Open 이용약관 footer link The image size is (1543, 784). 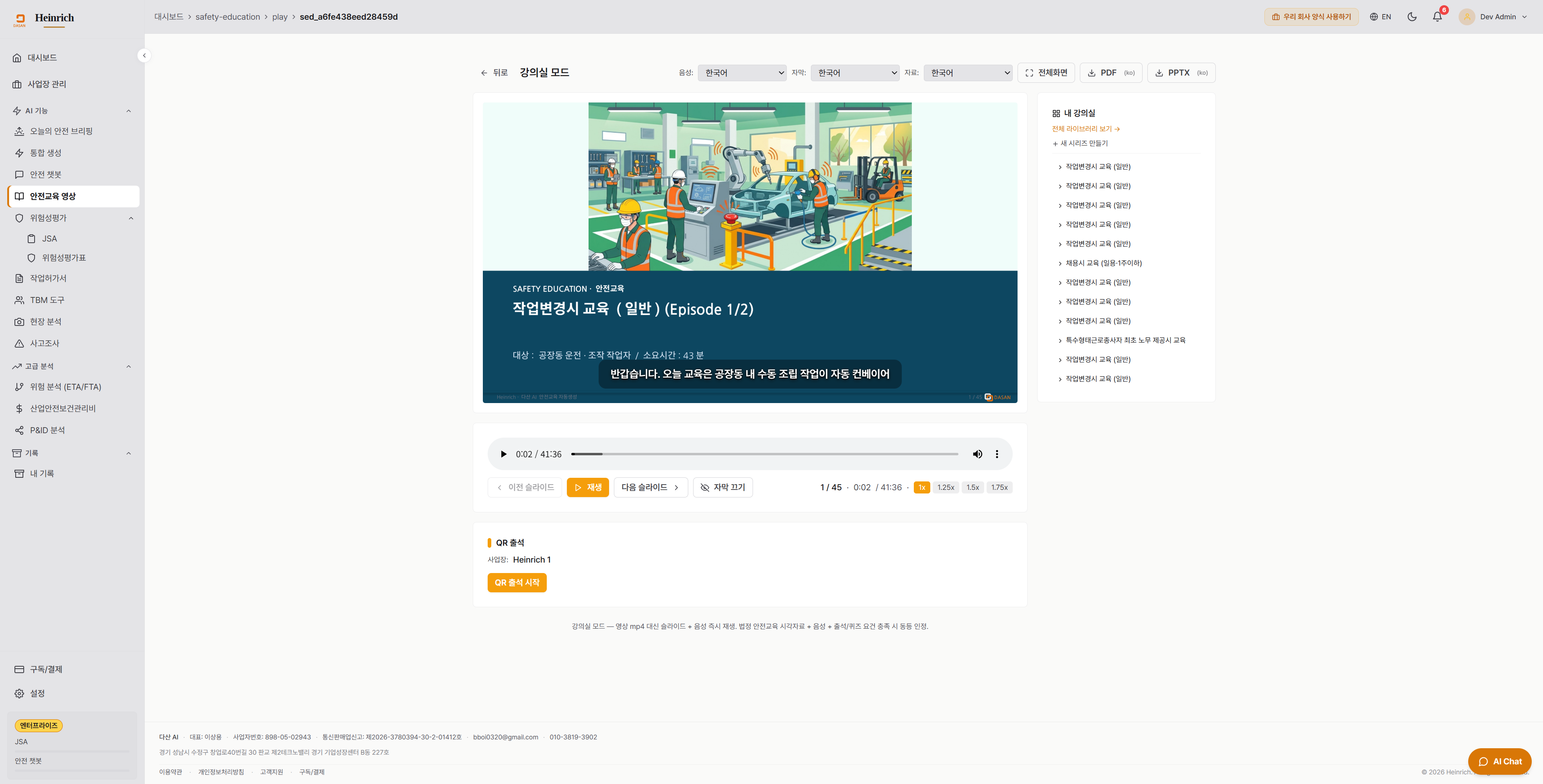coord(171,772)
